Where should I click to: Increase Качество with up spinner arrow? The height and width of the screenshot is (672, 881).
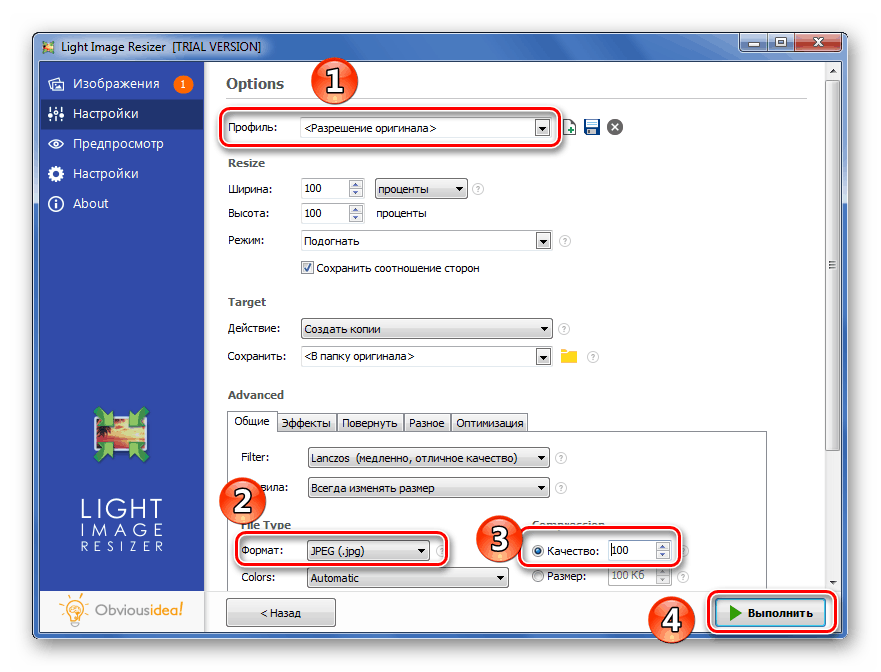(x=663, y=546)
